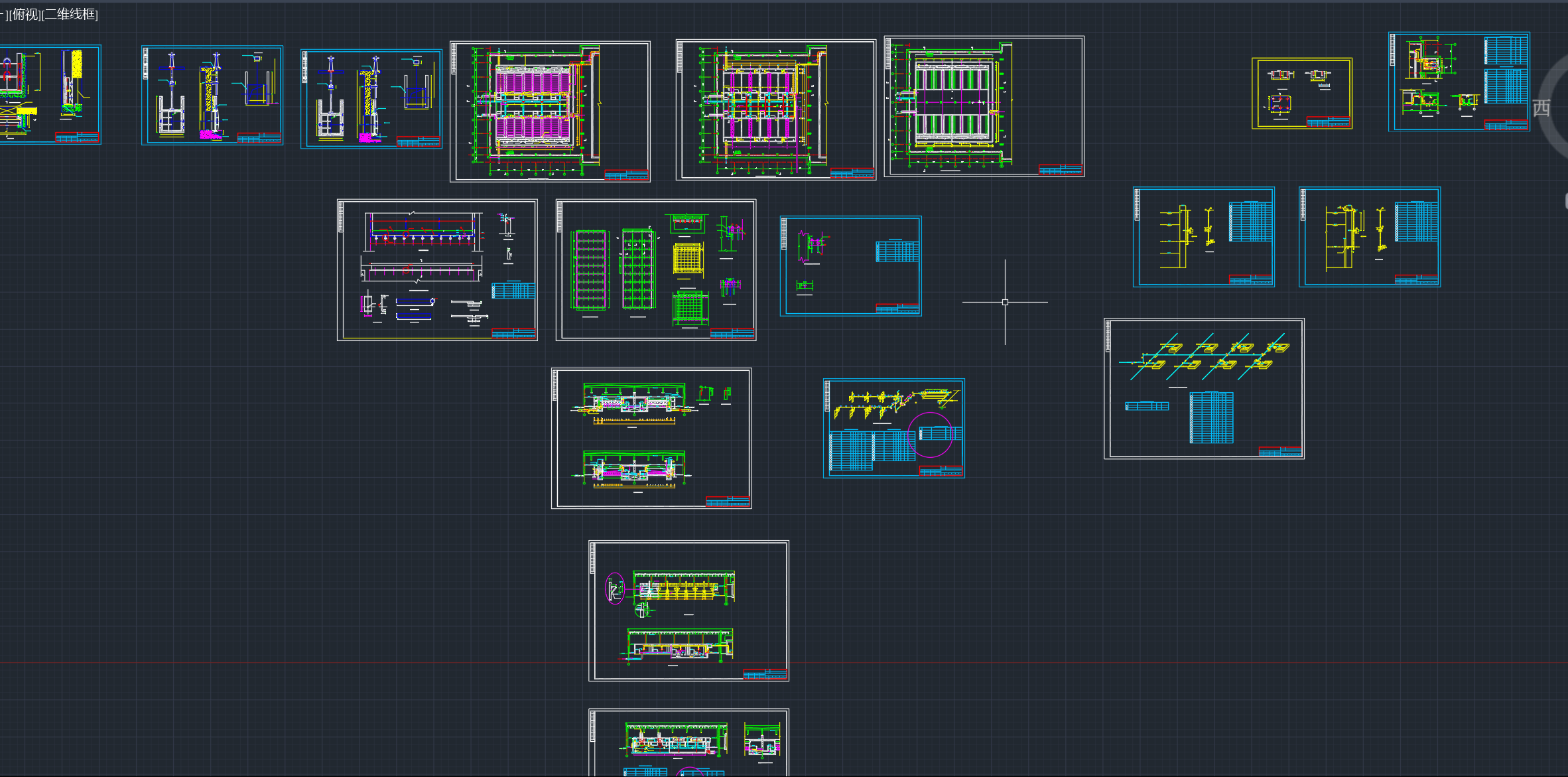Click the large magenta circle on the pipe schedule sheet
Screen dimensions: 1568x777
(931, 435)
